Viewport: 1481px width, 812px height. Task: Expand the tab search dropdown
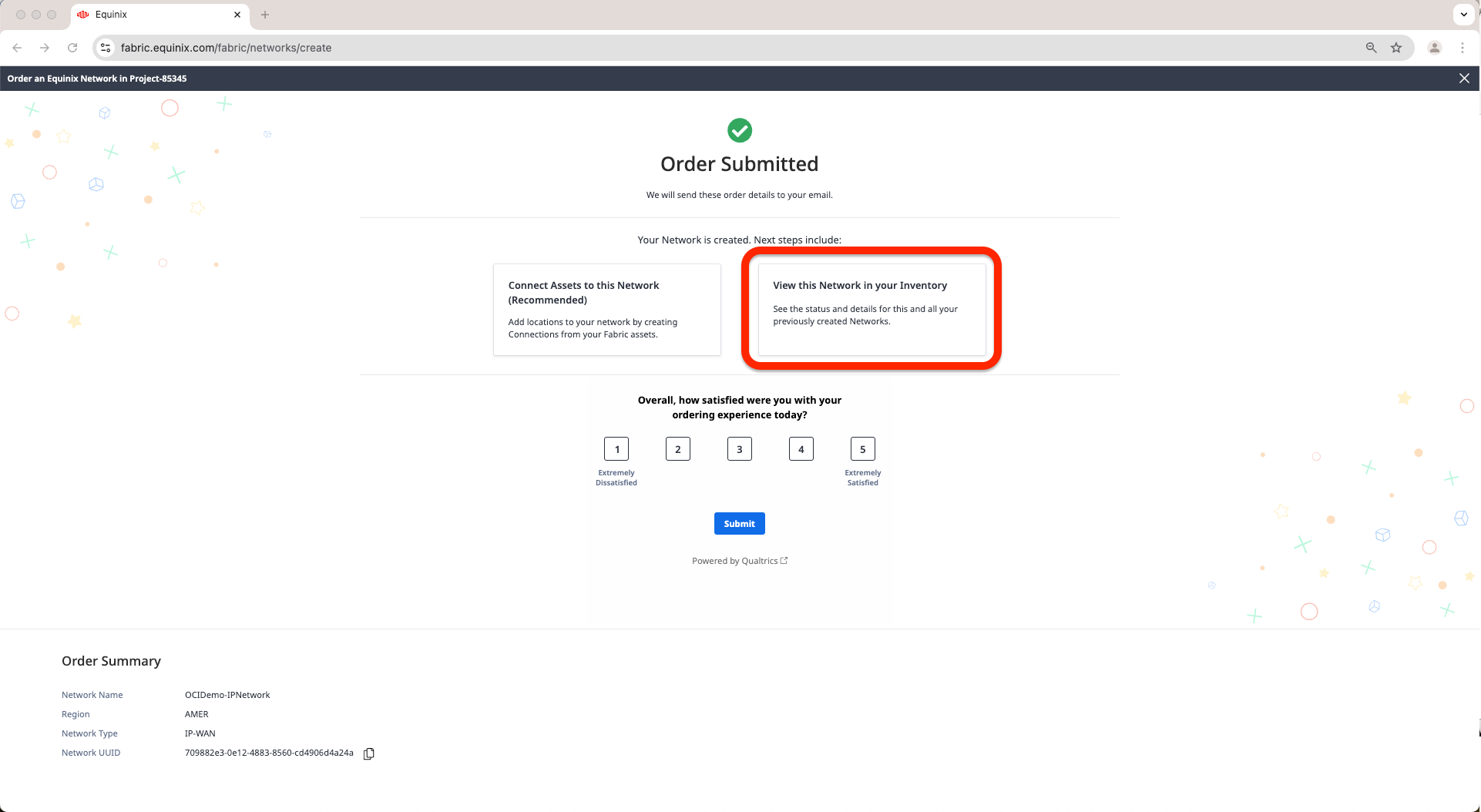(1464, 15)
